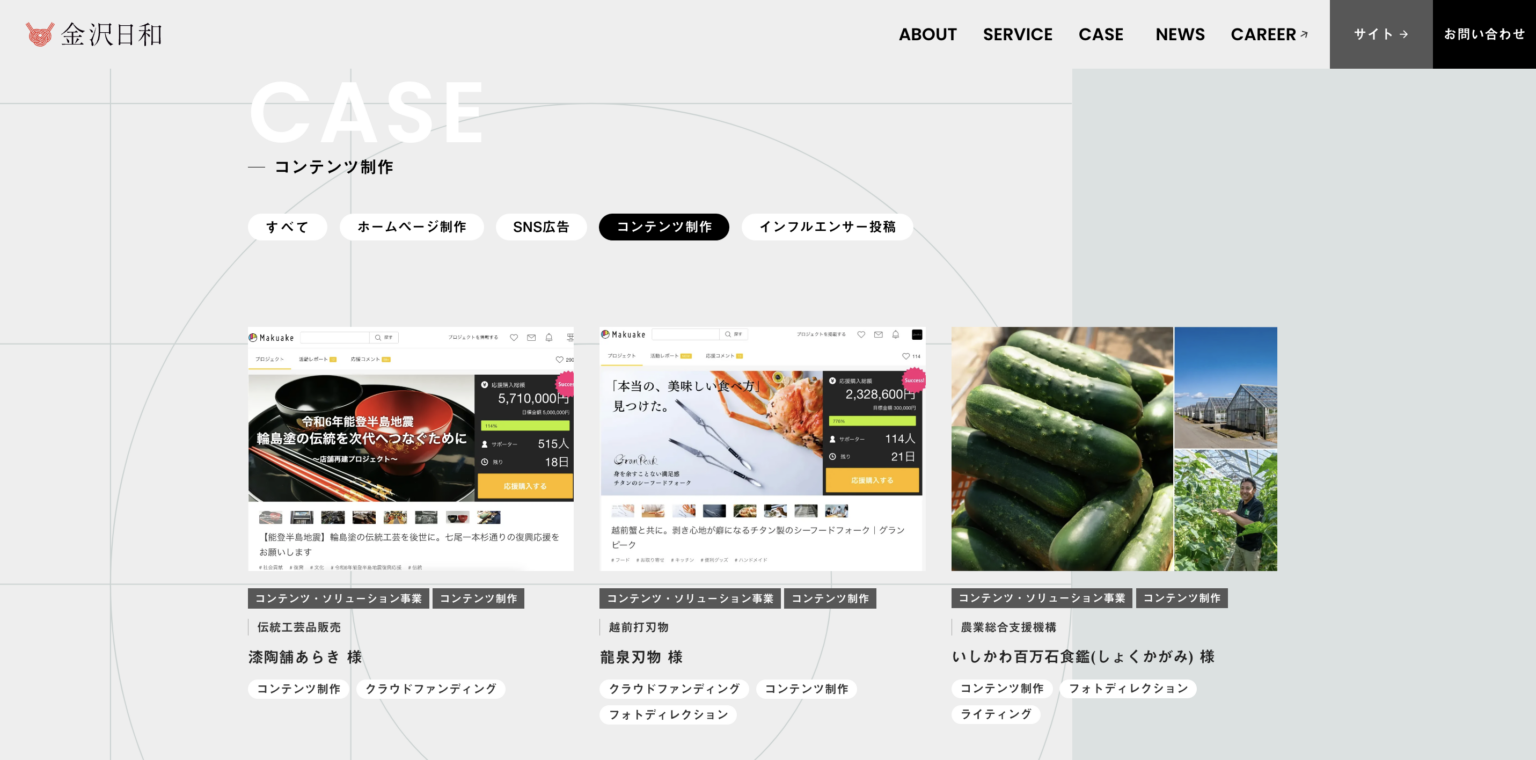Viewport: 1536px width, 760px height.
Task: Click the サイト arrow button
Action: [x=1380, y=34]
